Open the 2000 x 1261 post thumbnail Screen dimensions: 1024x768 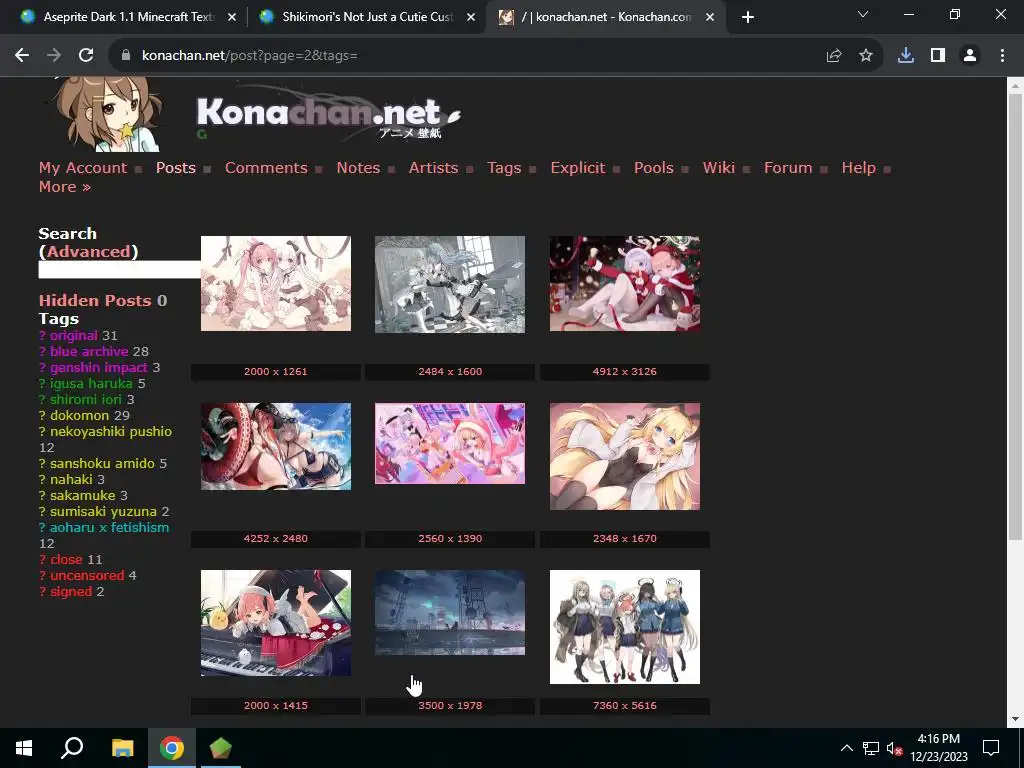(x=276, y=283)
